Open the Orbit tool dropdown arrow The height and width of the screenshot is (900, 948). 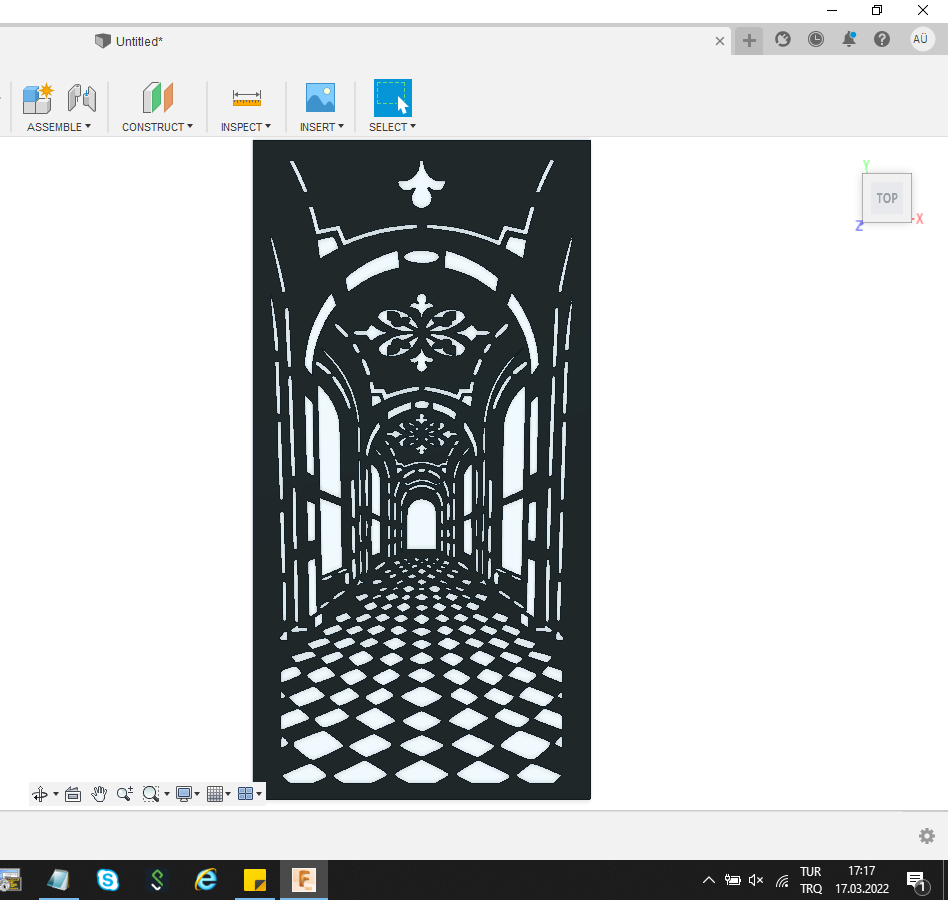coord(56,794)
